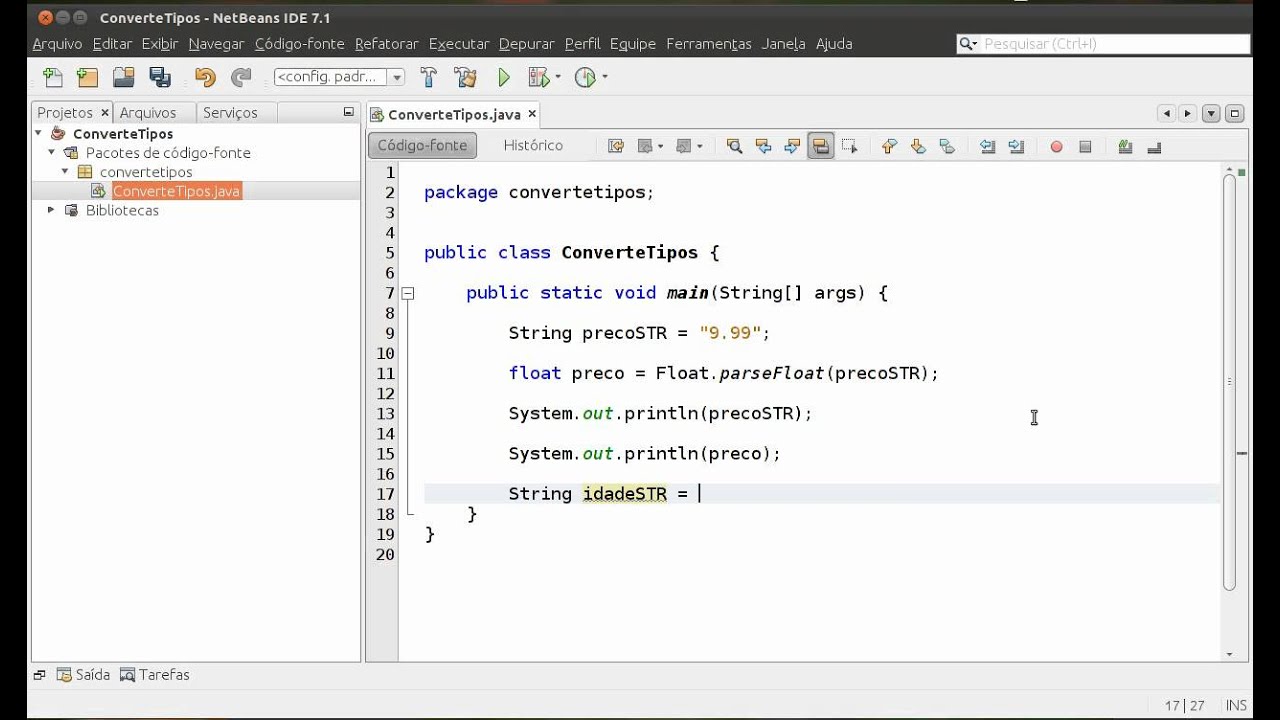Click the New File icon
This screenshot has width=1280, height=720.
coord(53,77)
